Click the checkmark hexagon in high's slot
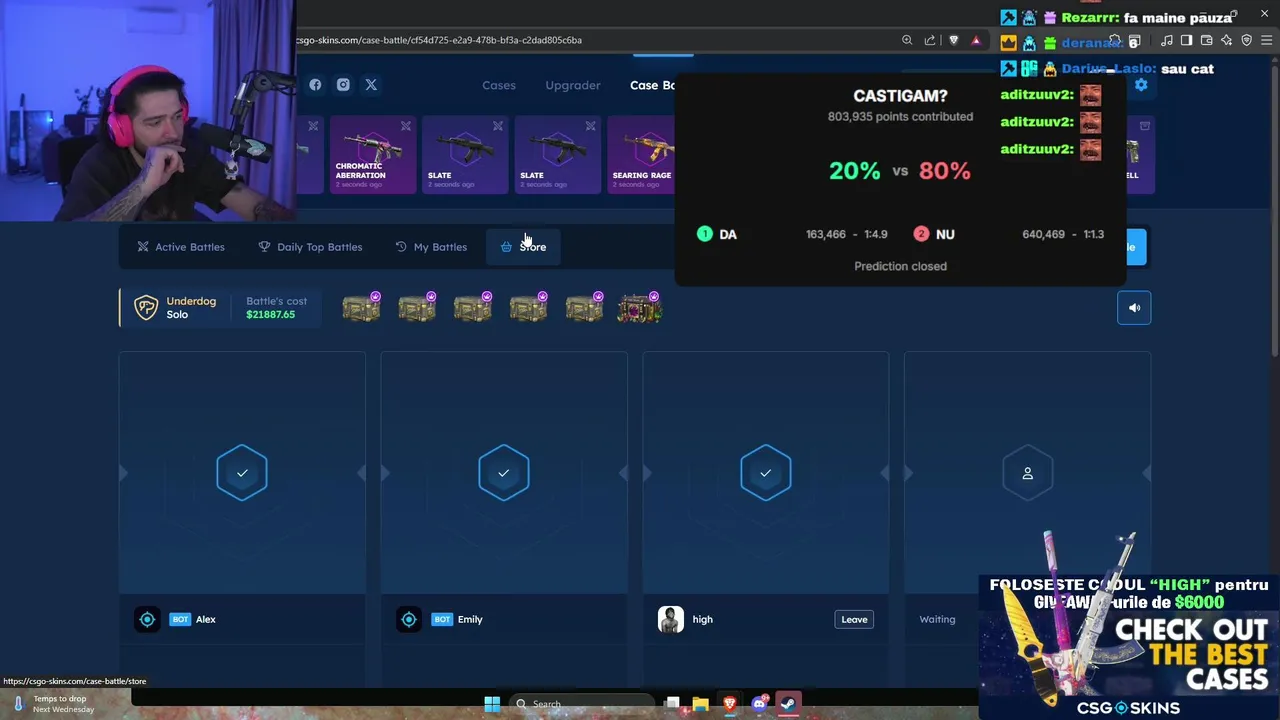Screen dimensions: 1280x720 point(766,473)
